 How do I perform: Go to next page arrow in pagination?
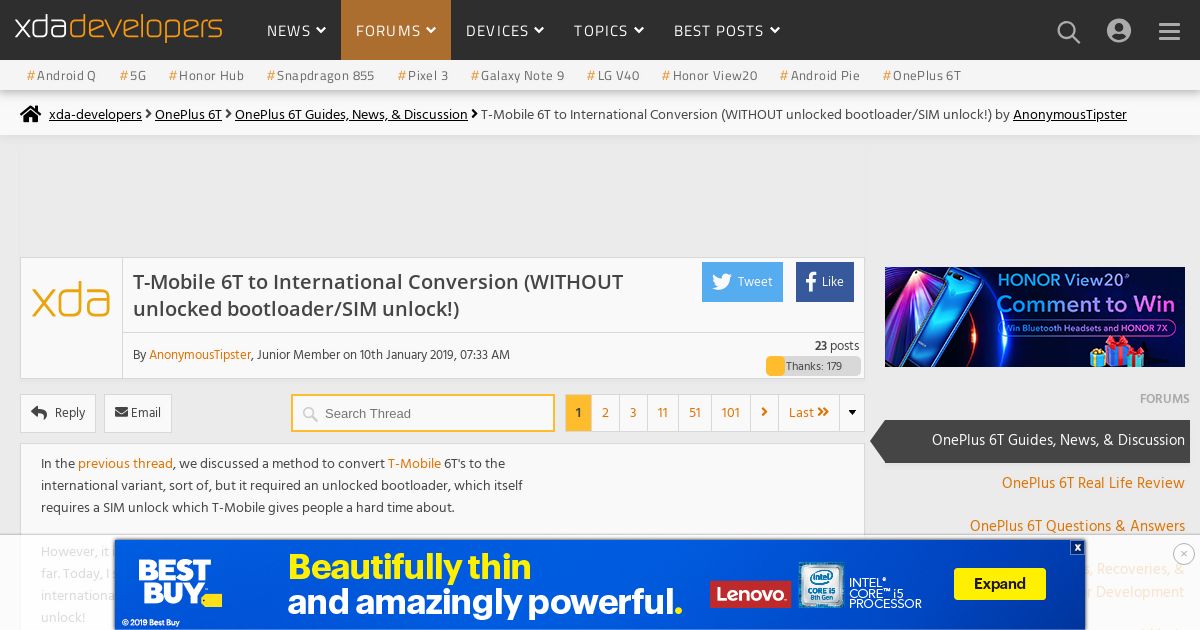pos(764,413)
